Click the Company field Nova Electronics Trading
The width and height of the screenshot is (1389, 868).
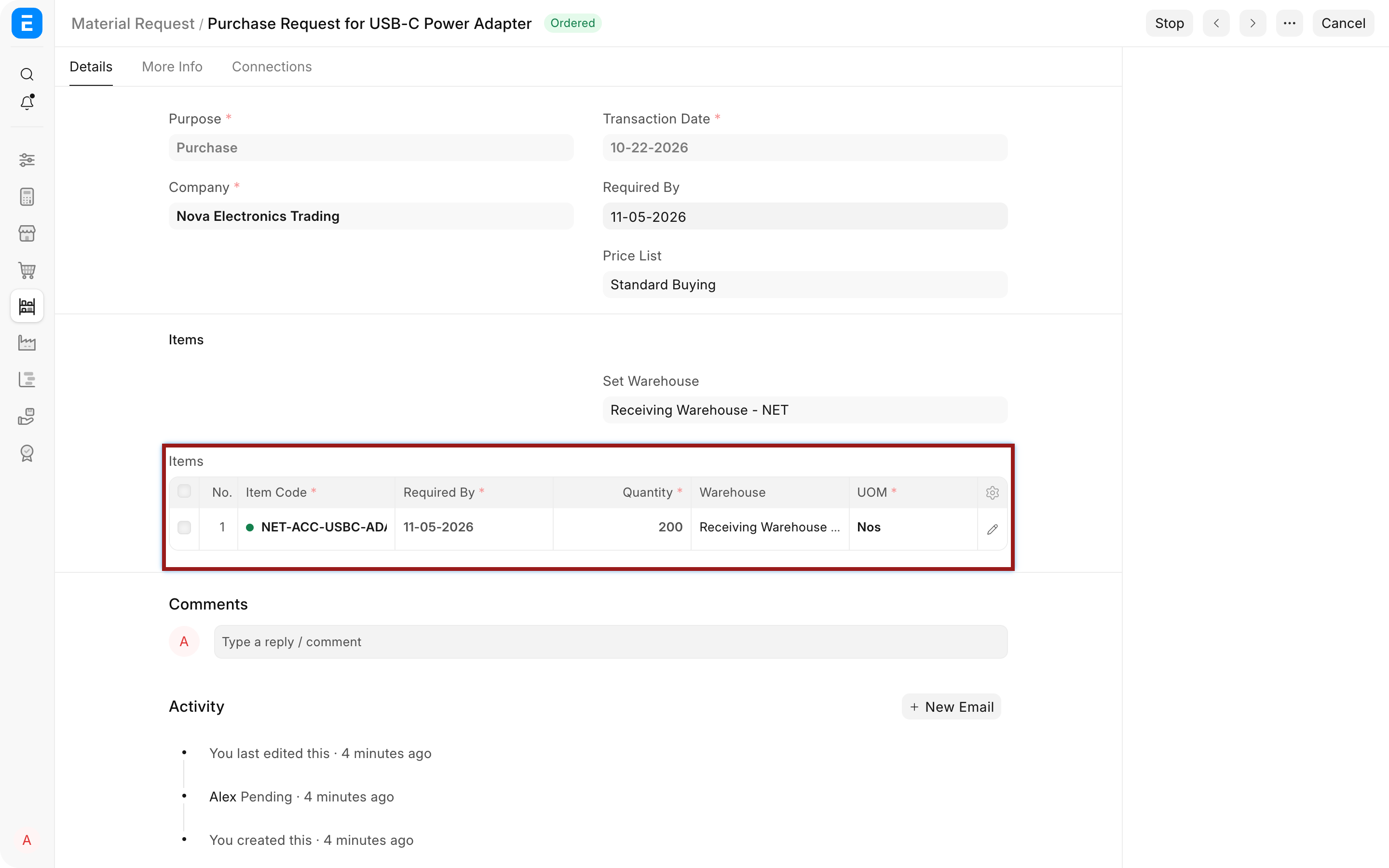[x=371, y=216]
